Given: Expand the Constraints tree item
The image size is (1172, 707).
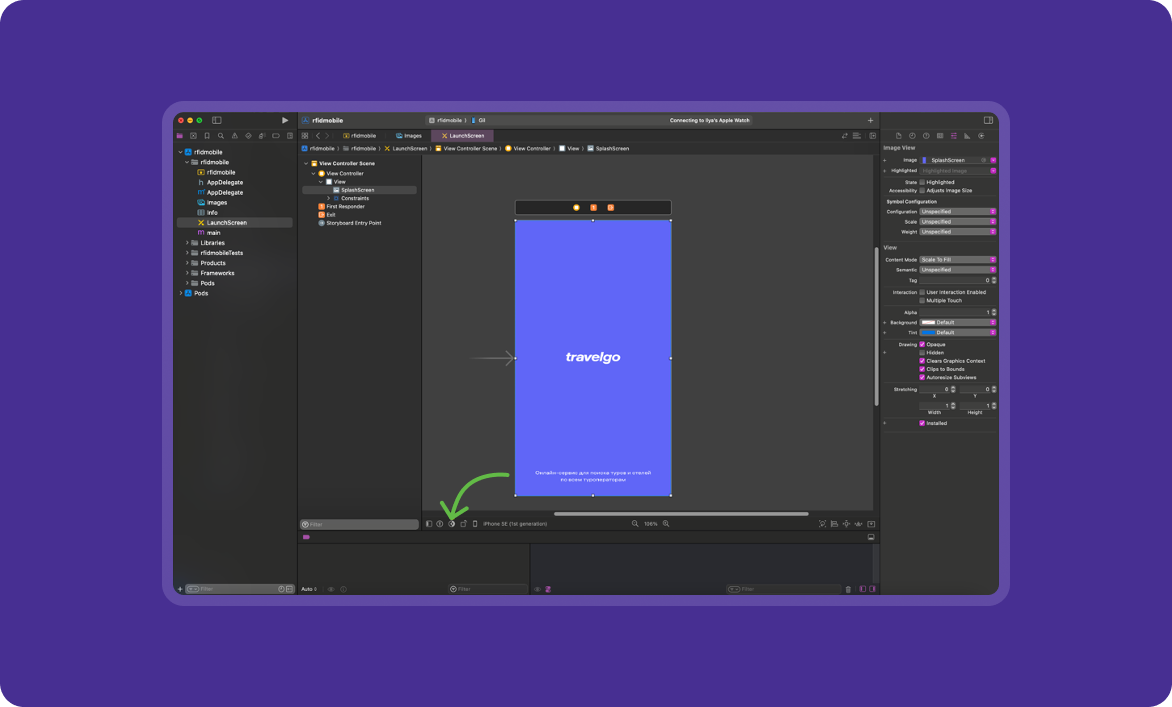Looking at the screenshot, I should tap(328, 198).
